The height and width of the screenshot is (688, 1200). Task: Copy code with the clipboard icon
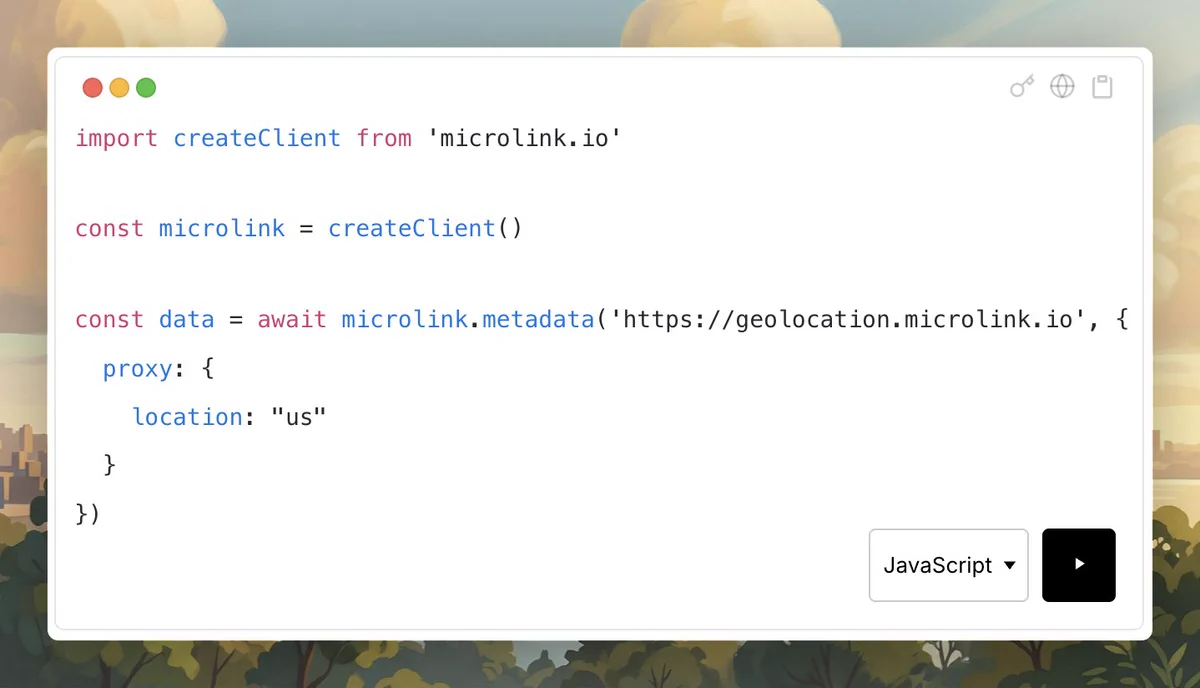(x=1102, y=87)
